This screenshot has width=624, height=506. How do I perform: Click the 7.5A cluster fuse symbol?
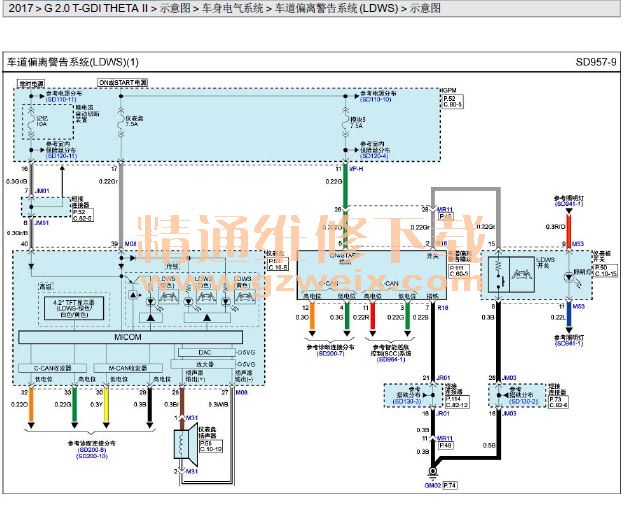[121, 121]
